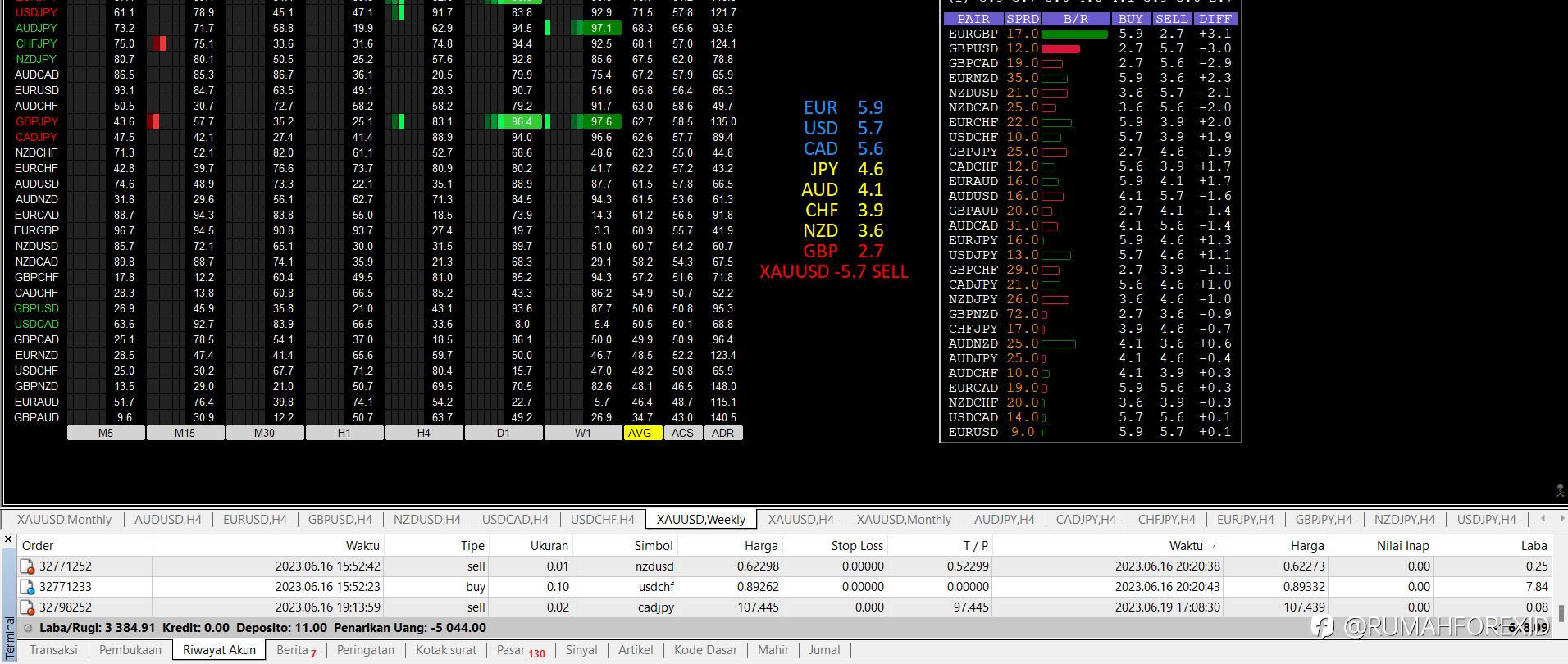1568x664 pixels.
Task: Switch to the CHFJPY,H4 chart tab
Action: point(1167,519)
